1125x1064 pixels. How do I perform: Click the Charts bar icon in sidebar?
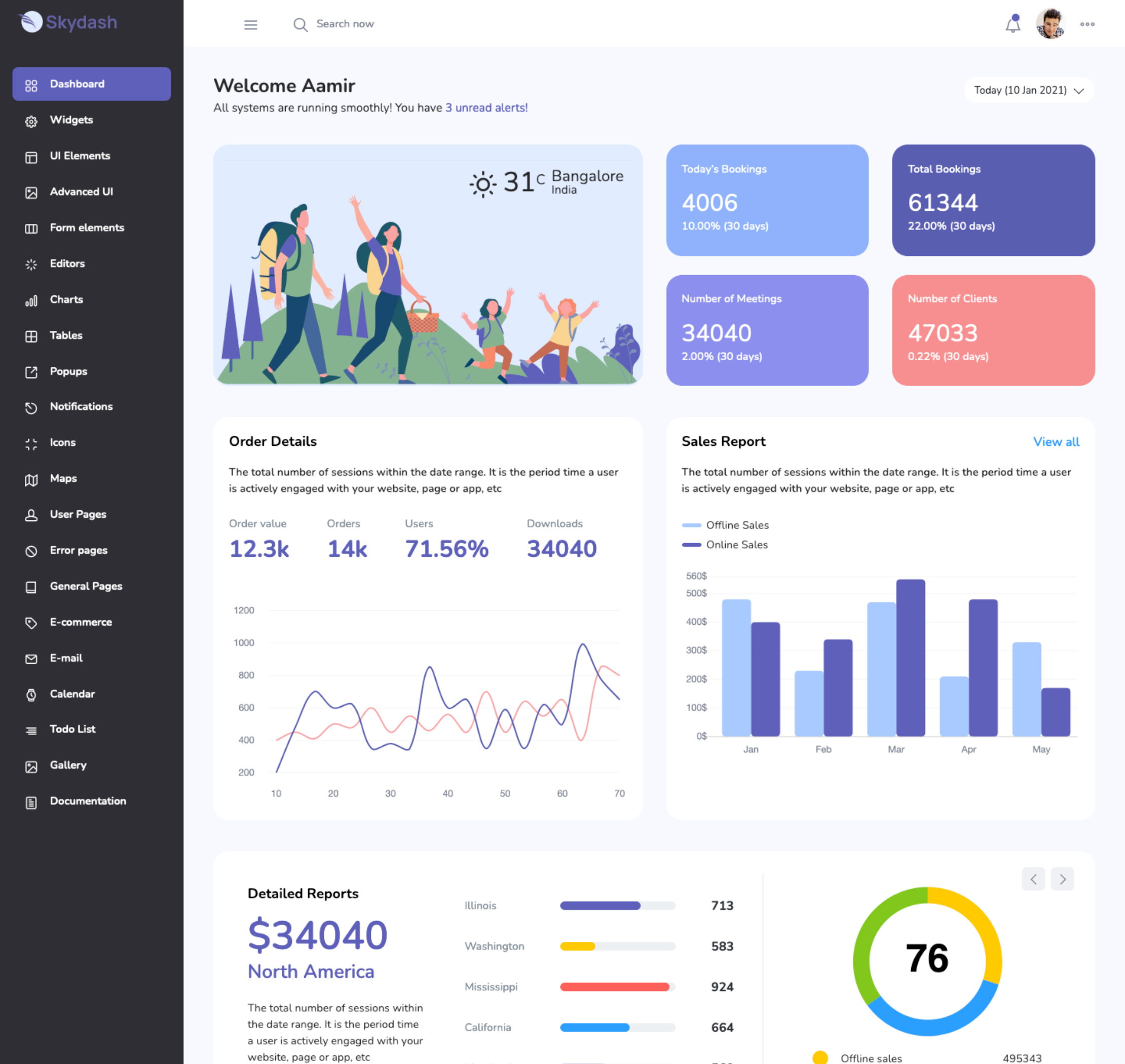(x=31, y=300)
